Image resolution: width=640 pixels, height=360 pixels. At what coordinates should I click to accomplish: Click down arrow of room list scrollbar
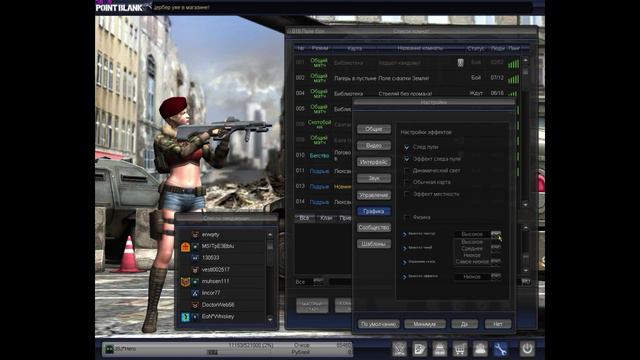click(x=525, y=204)
